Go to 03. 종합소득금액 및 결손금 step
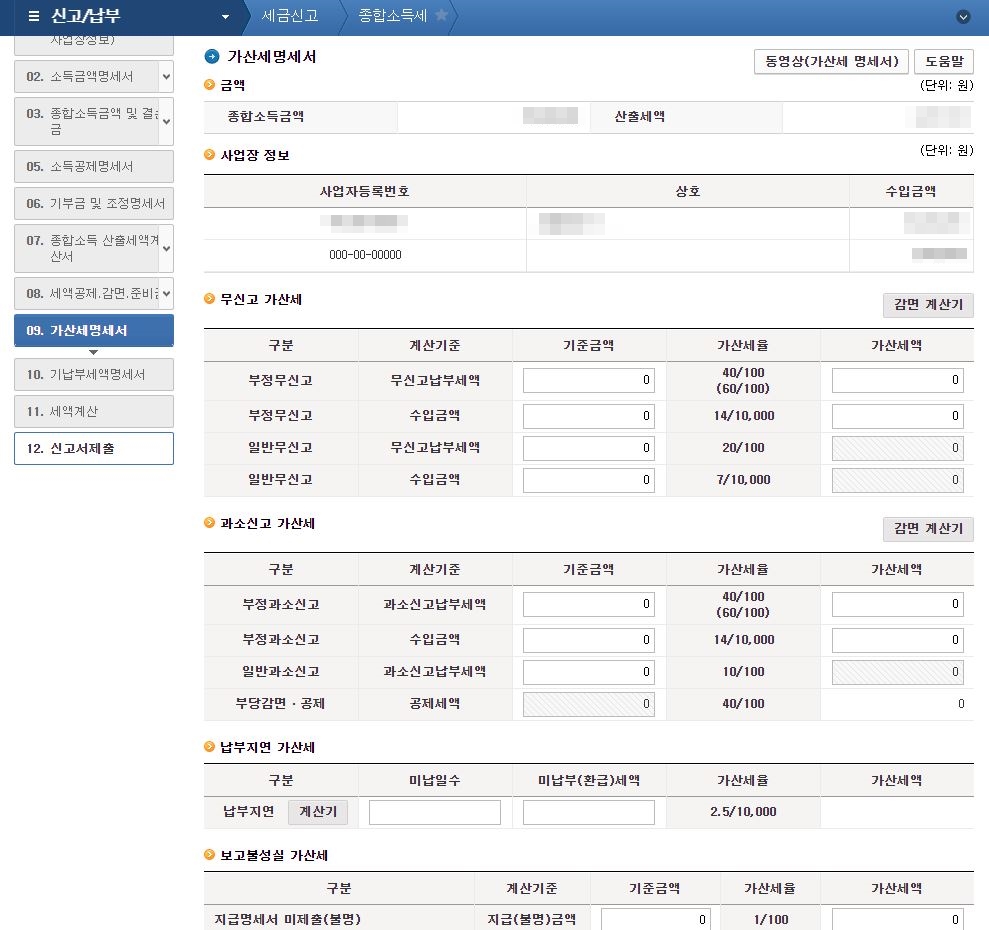The height and width of the screenshot is (930, 989). (86, 121)
